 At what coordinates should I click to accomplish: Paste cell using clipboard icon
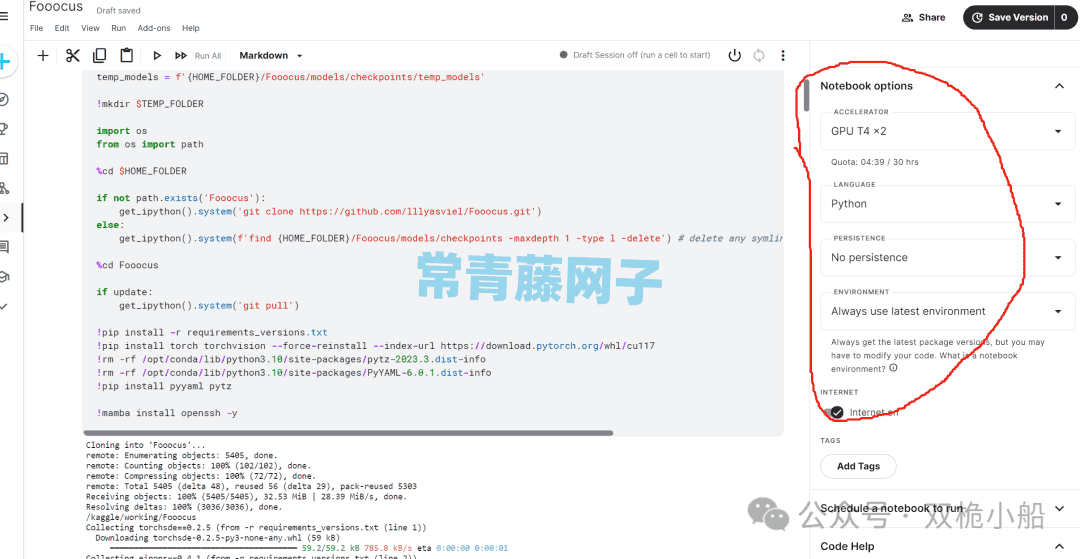click(x=126, y=56)
